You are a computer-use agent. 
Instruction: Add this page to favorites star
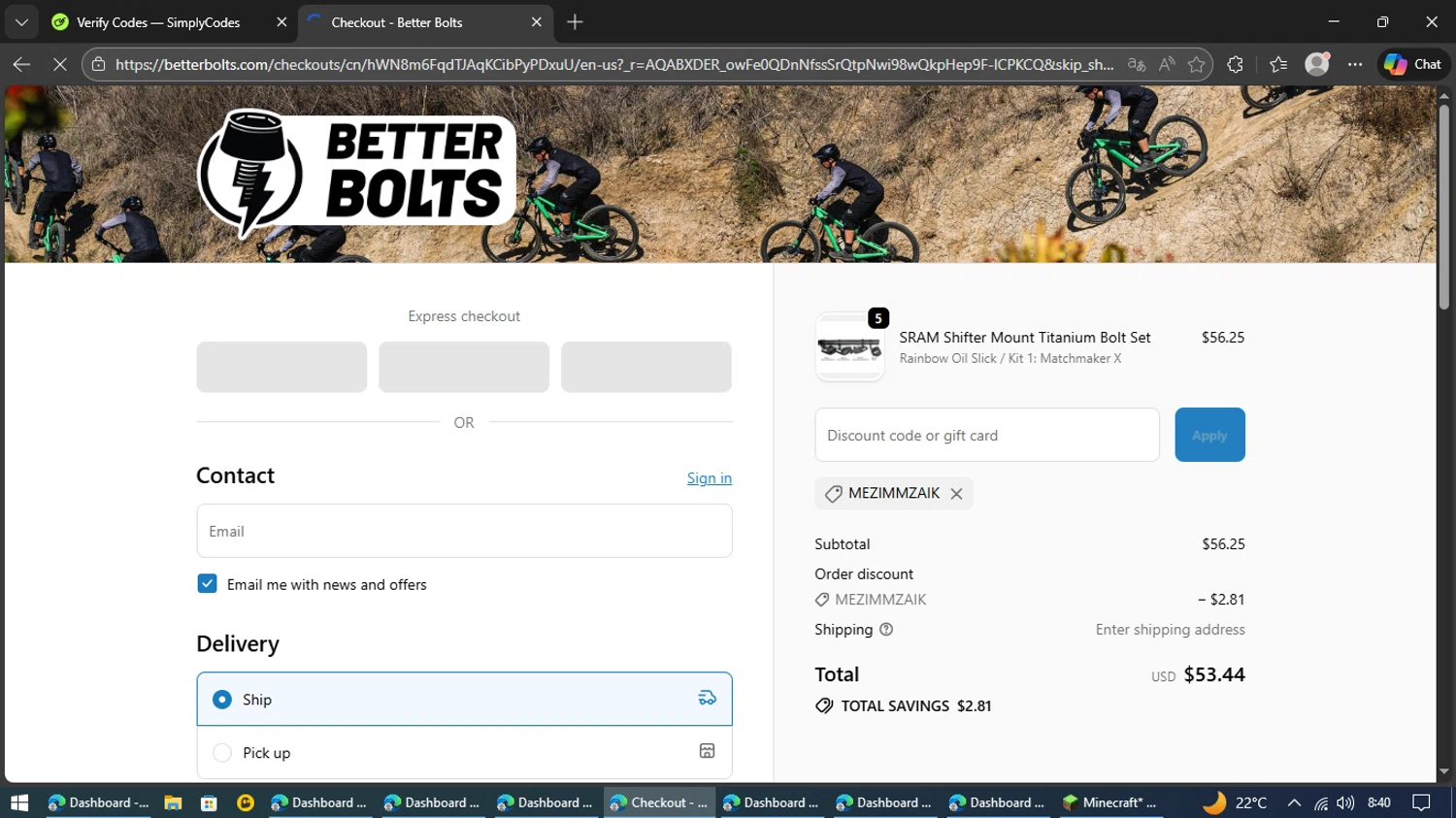coord(1197,64)
